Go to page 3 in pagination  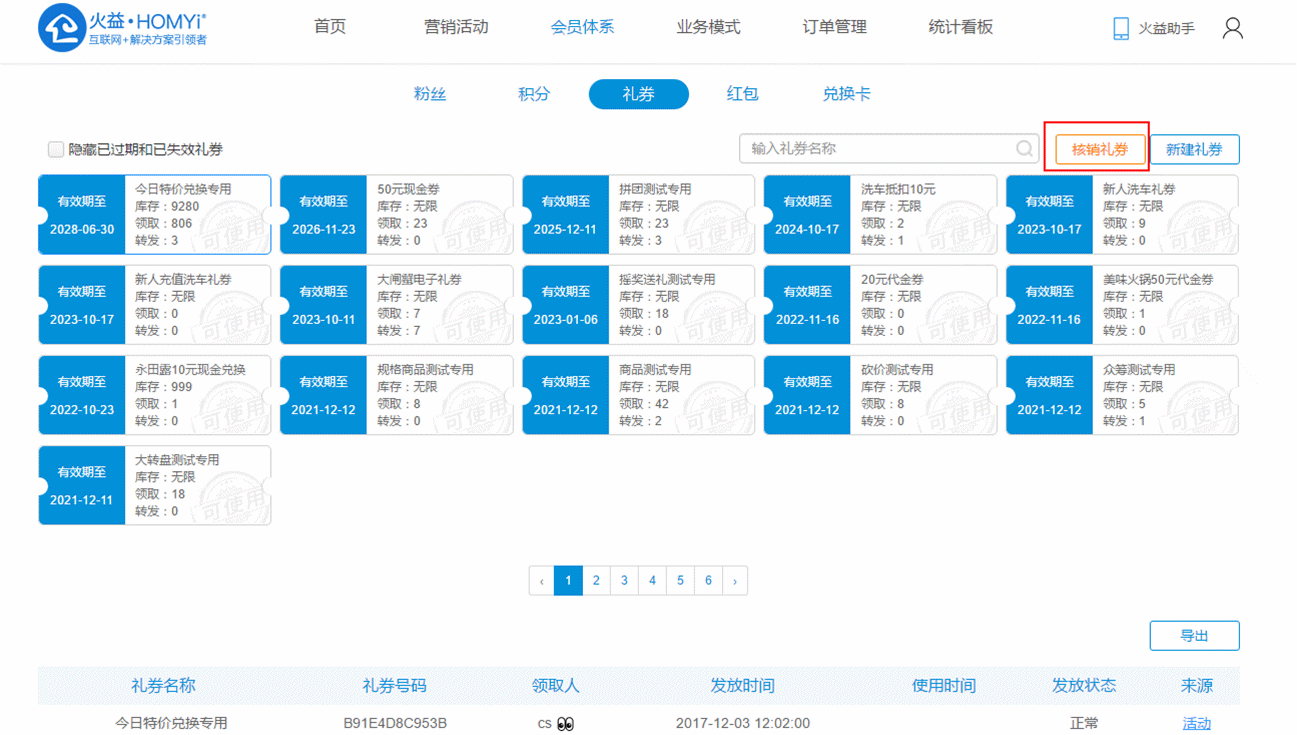point(624,581)
